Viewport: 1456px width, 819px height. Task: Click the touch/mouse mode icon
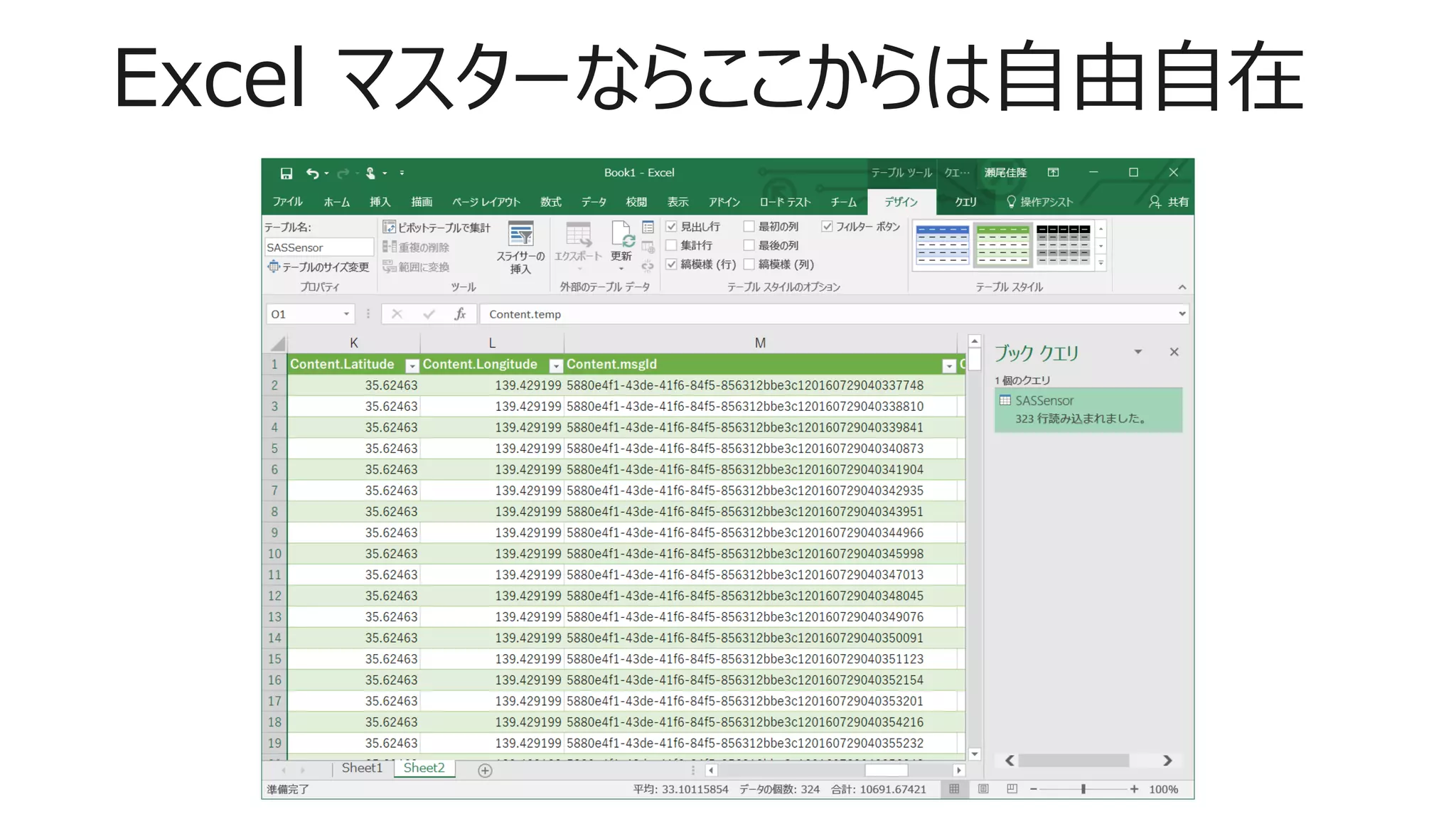tap(370, 173)
